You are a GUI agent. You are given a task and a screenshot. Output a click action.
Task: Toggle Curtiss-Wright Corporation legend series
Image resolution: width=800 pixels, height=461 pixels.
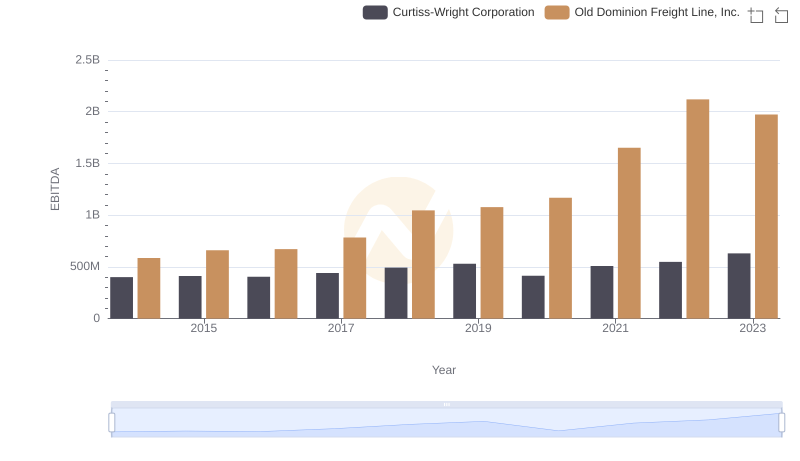pyautogui.click(x=448, y=12)
